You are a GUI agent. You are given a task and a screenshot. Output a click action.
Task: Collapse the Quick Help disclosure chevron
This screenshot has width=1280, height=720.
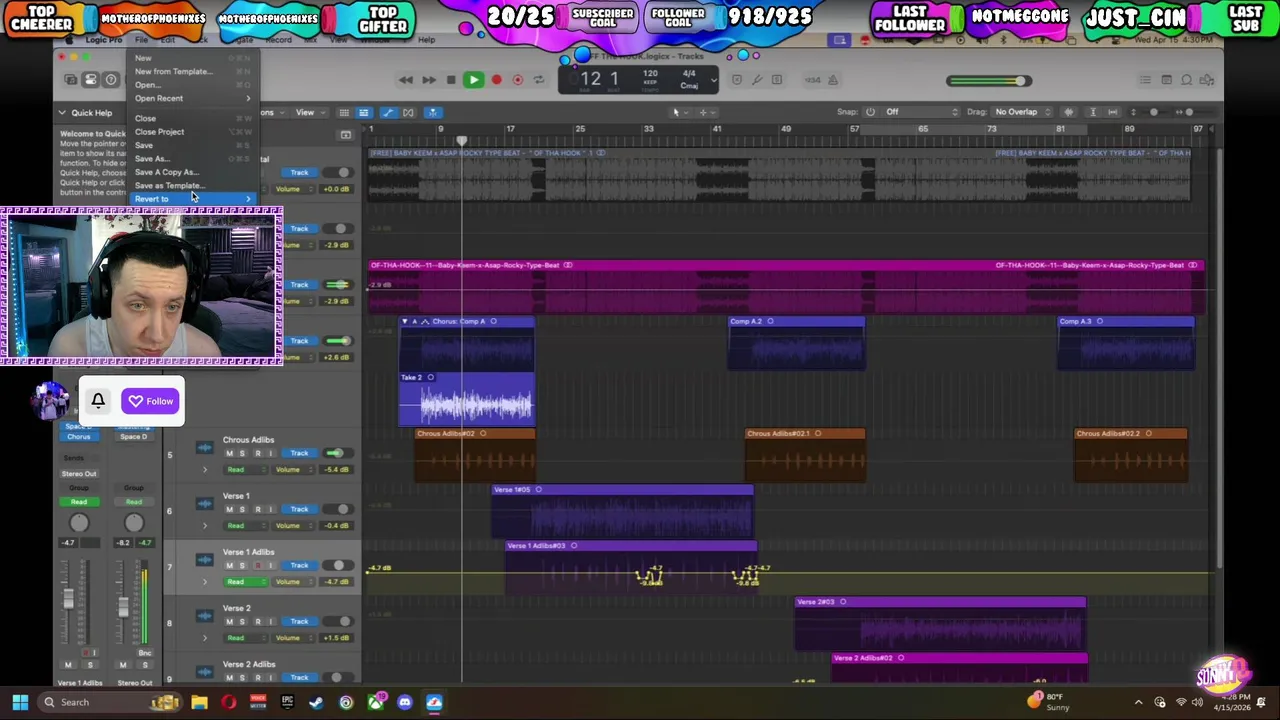pos(62,113)
